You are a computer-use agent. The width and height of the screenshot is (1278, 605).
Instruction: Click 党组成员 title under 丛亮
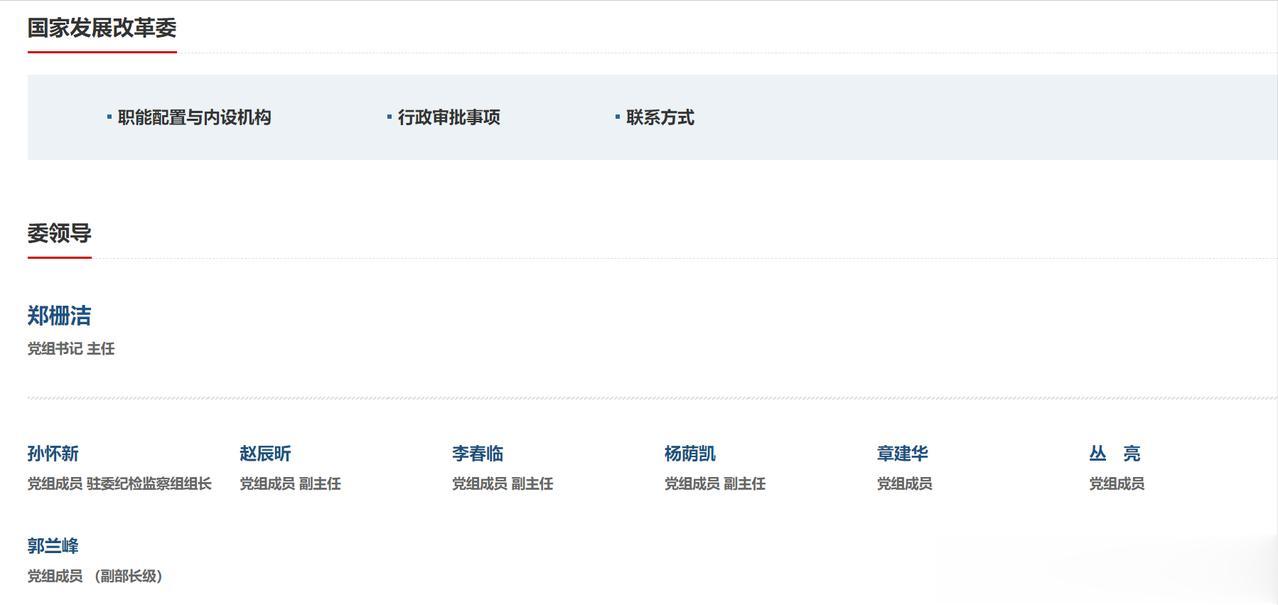pyautogui.click(x=1117, y=484)
